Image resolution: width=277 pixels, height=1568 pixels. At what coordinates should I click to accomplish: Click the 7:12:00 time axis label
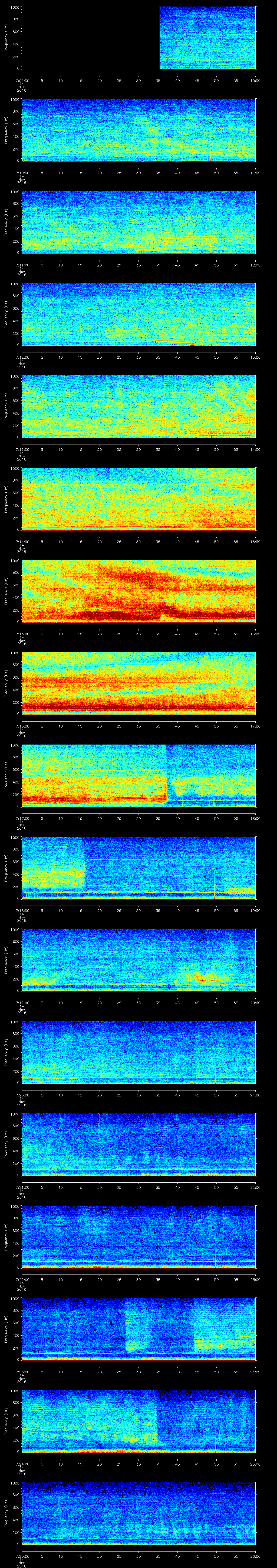click(x=22, y=357)
